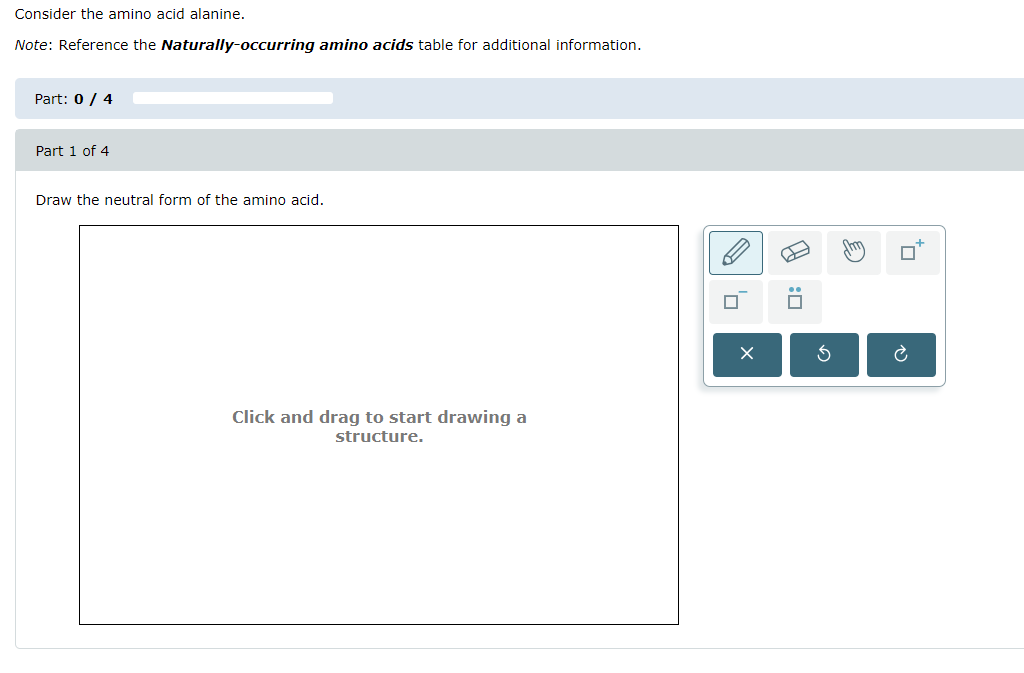
Task: Choose the lone pair electrons tool
Action: (x=794, y=301)
